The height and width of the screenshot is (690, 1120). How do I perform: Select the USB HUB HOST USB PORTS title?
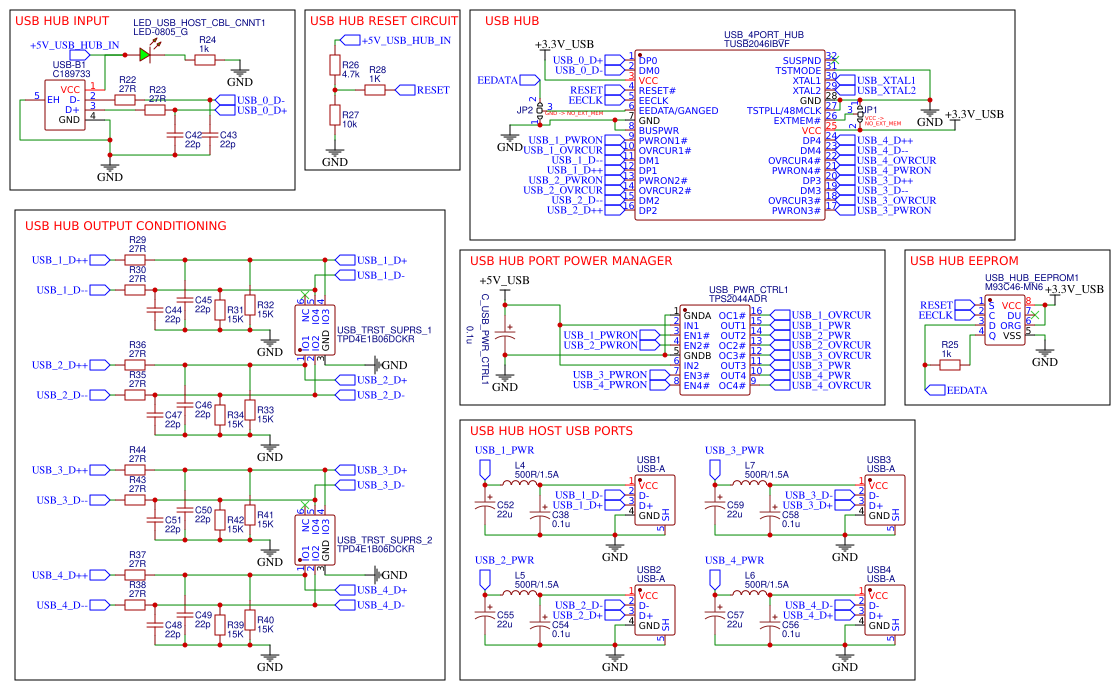point(551,431)
